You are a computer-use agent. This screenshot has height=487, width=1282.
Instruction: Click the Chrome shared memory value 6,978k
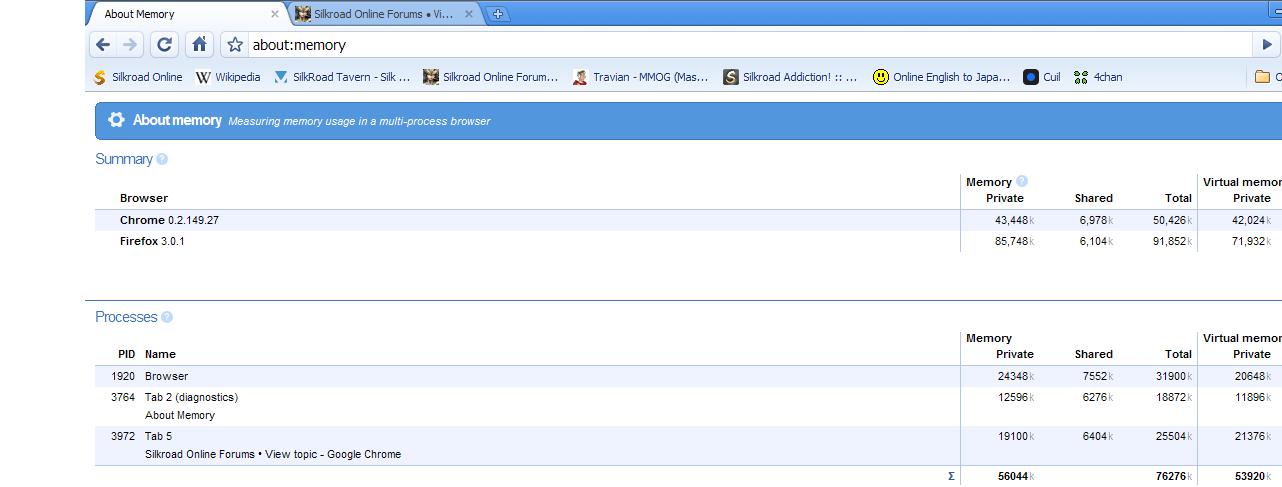(x=1096, y=220)
